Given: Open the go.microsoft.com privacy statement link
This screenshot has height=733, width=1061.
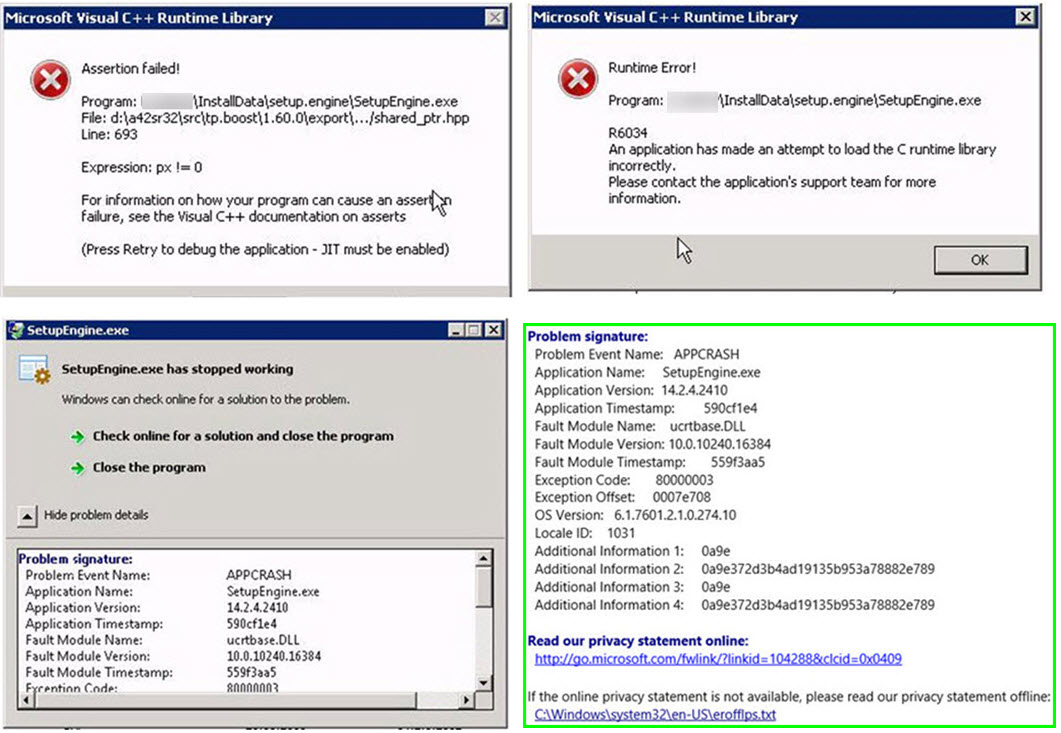Looking at the screenshot, I should 718,659.
